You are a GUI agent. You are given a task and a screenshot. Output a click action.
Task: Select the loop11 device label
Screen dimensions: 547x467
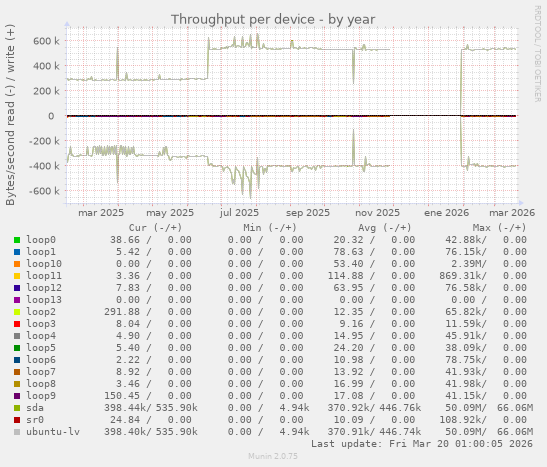(x=44, y=276)
